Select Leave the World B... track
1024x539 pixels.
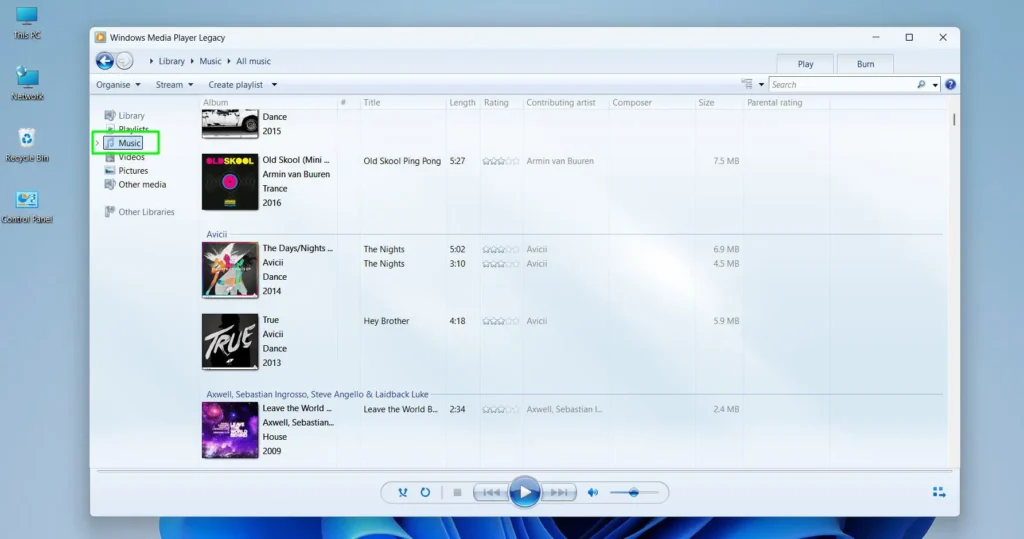[400, 409]
